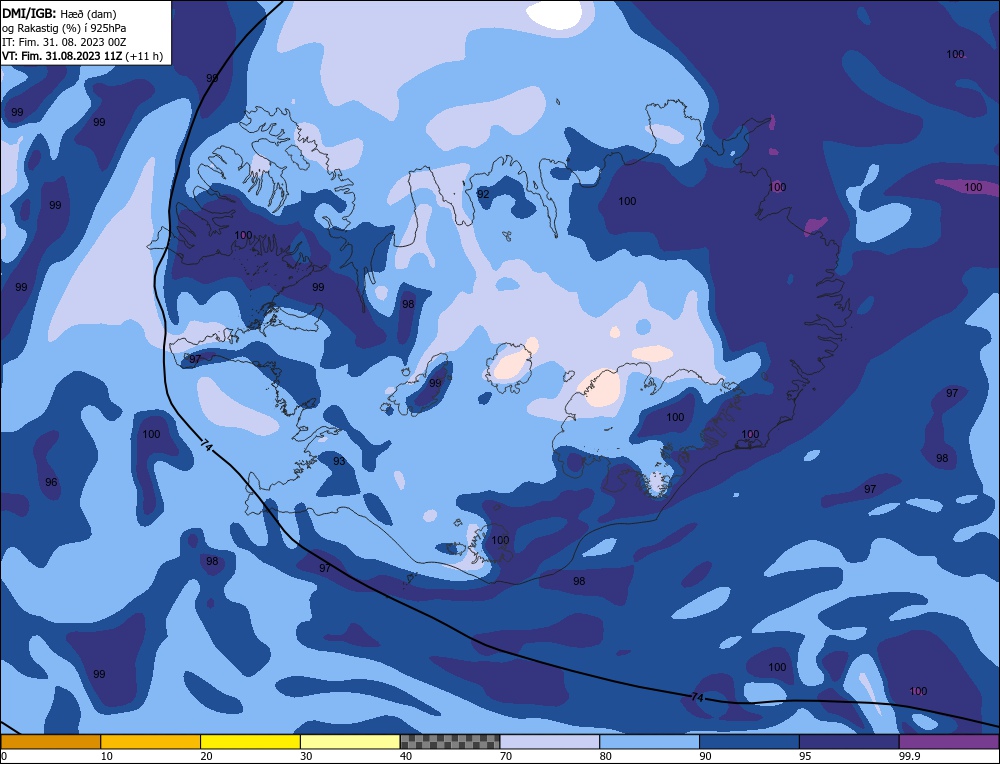This screenshot has height=764, width=1000.
Task: Click the legend scale value "90"
Action: 705,756
